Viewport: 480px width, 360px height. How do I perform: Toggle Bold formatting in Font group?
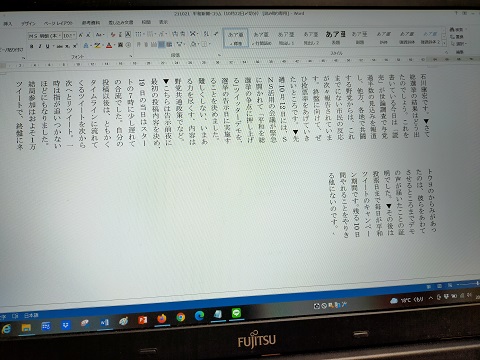(31, 46)
